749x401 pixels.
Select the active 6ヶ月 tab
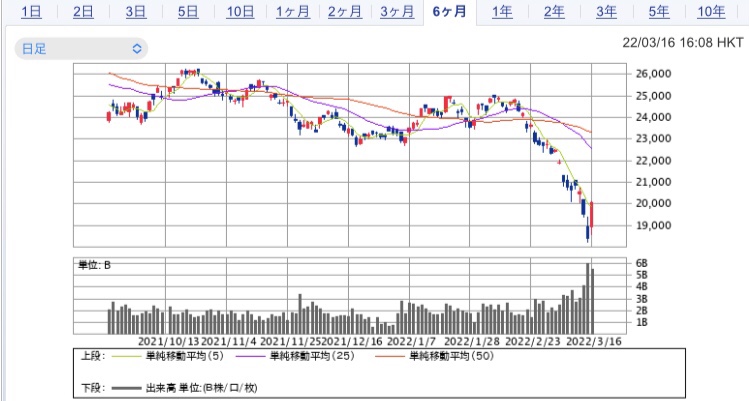449,13
